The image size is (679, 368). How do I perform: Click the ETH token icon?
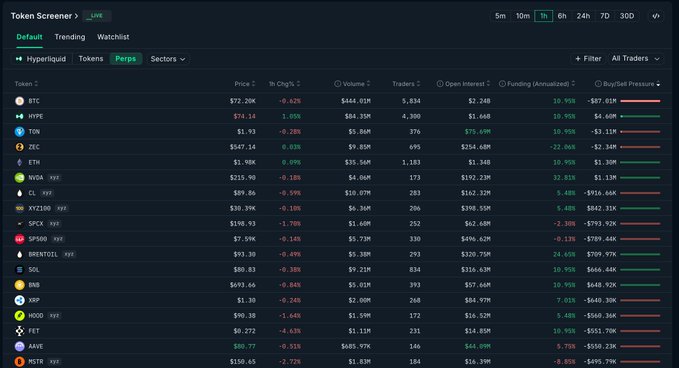coord(19,162)
